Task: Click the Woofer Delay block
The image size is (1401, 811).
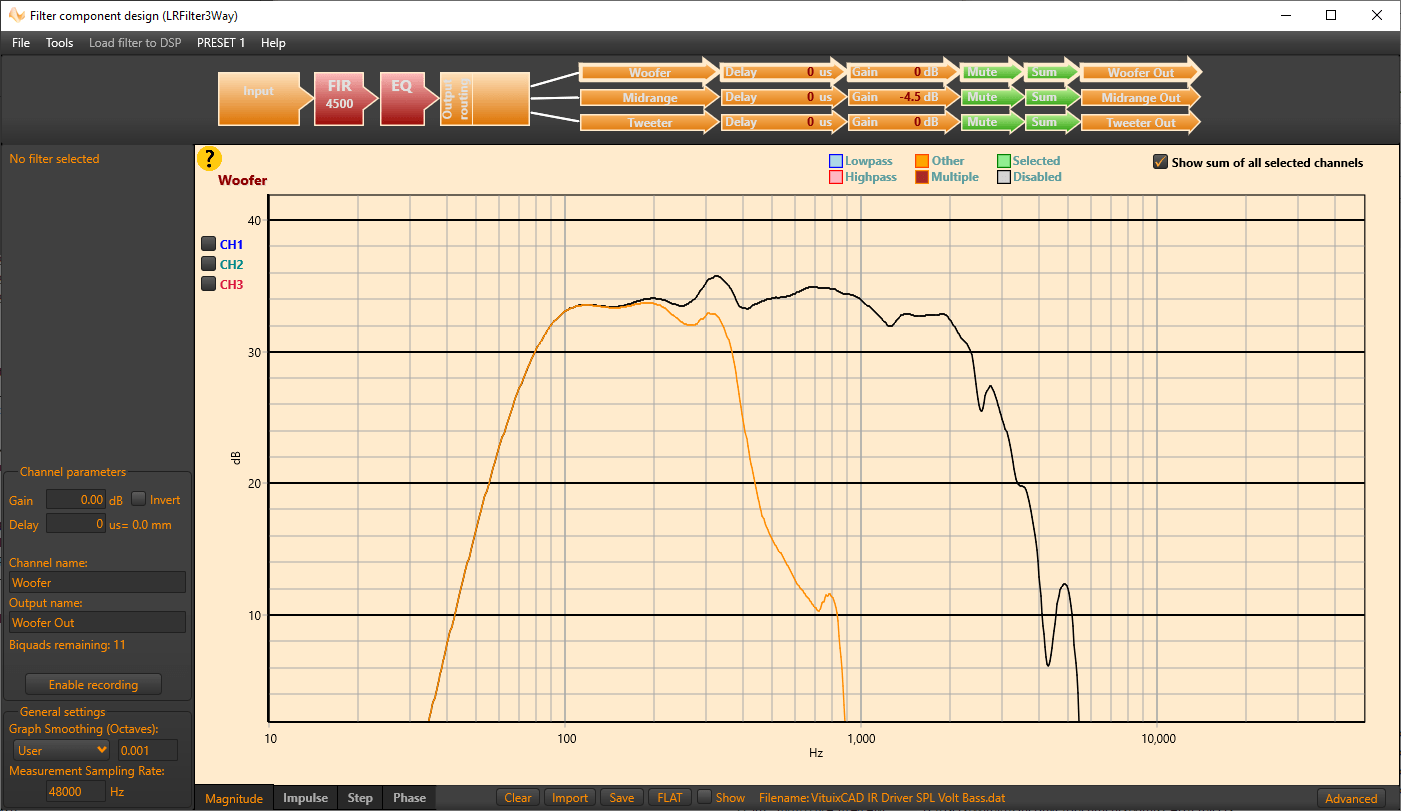Action: coord(783,72)
